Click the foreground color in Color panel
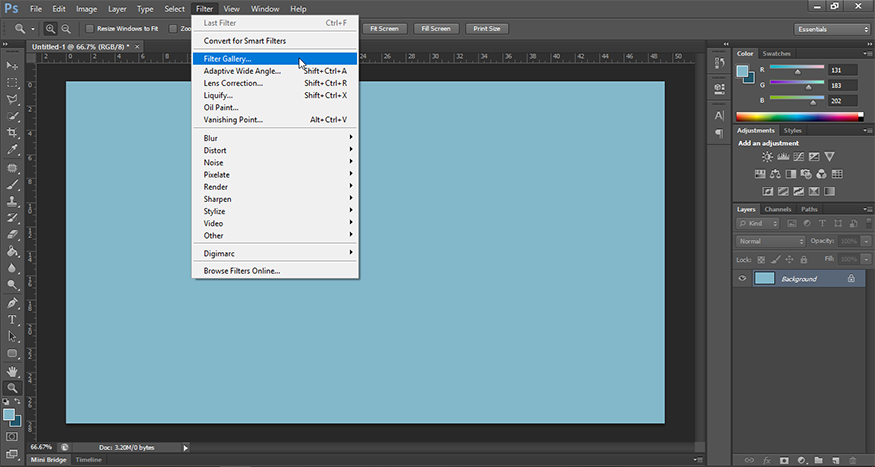Image resolution: width=875 pixels, height=467 pixels. pyautogui.click(x=743, y=71)
